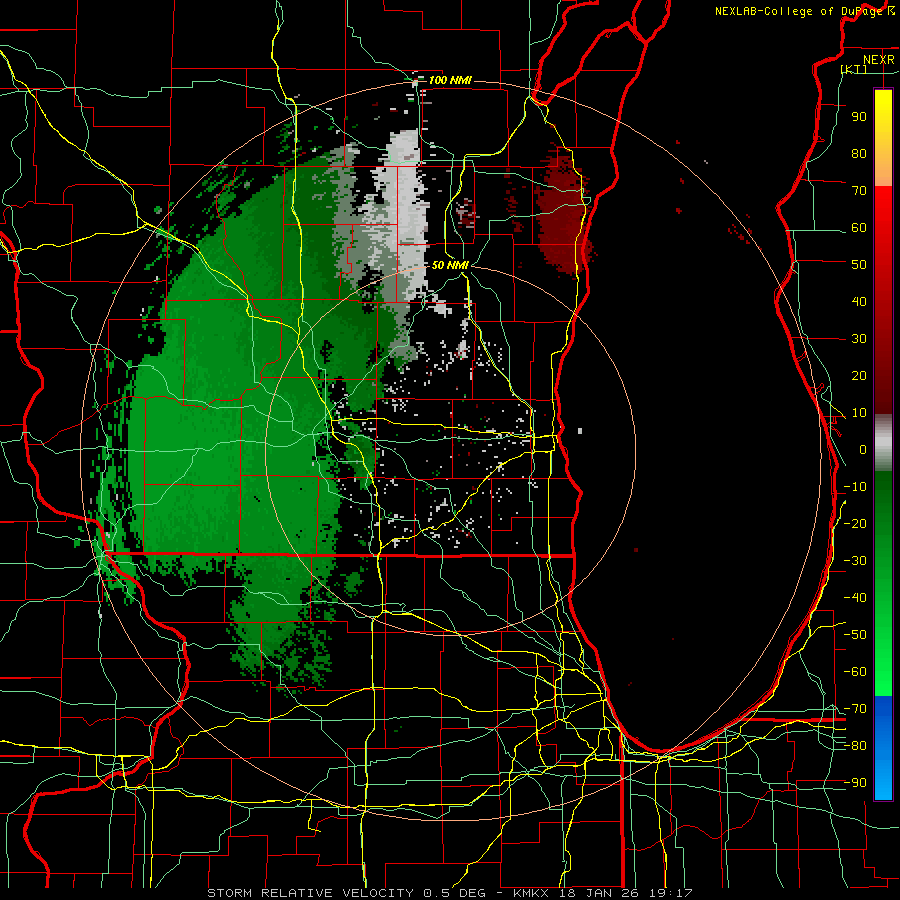Screen dimensions: 900x900
Task: Click the 50 value on the velocity scale
Action: click(x=859, y=265)
